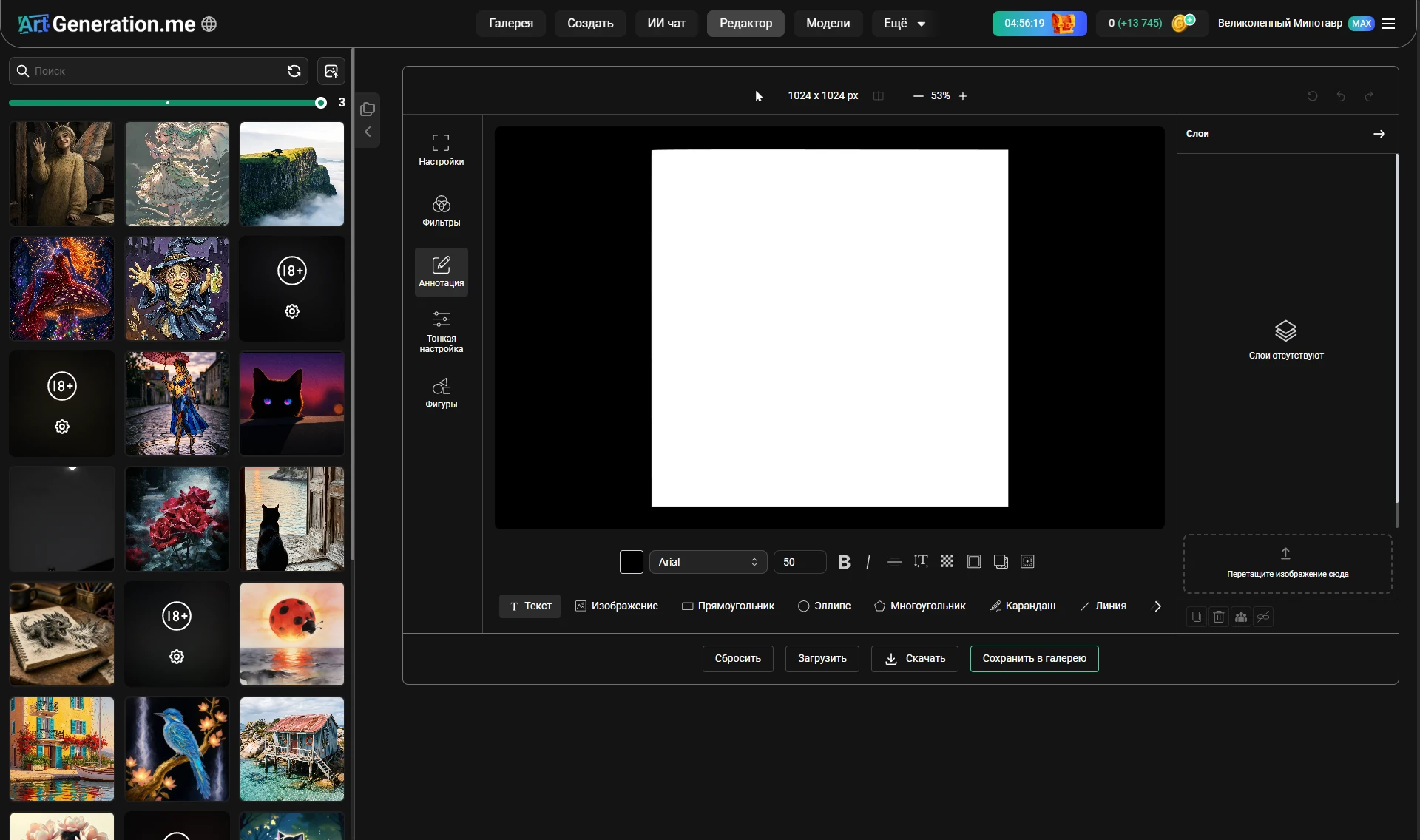Click the padding icon in the text toolbar

[x=1027, y=562]
